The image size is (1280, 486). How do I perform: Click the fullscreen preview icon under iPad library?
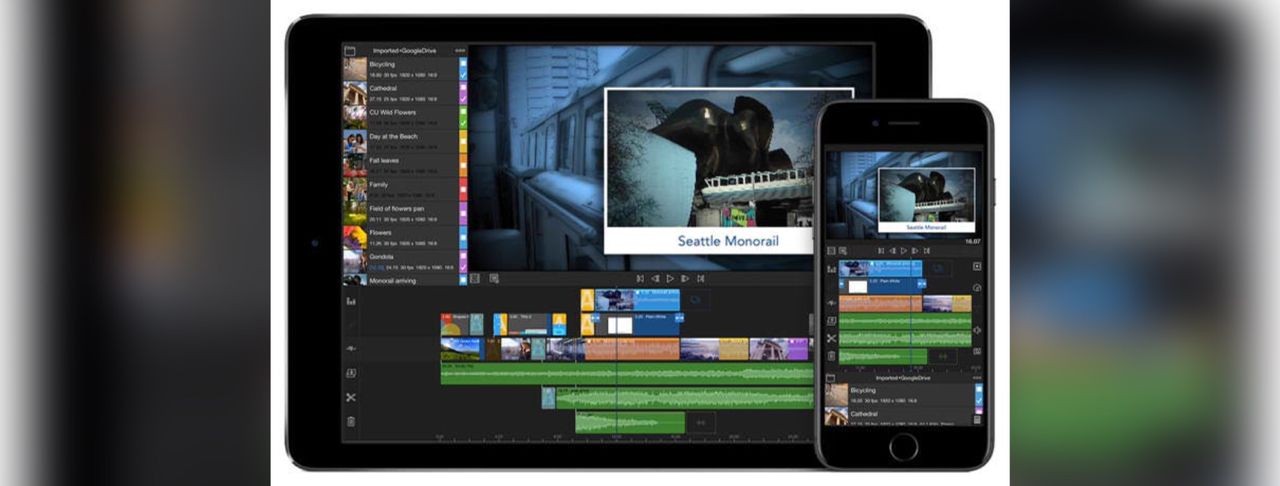(x=475, y=279)
